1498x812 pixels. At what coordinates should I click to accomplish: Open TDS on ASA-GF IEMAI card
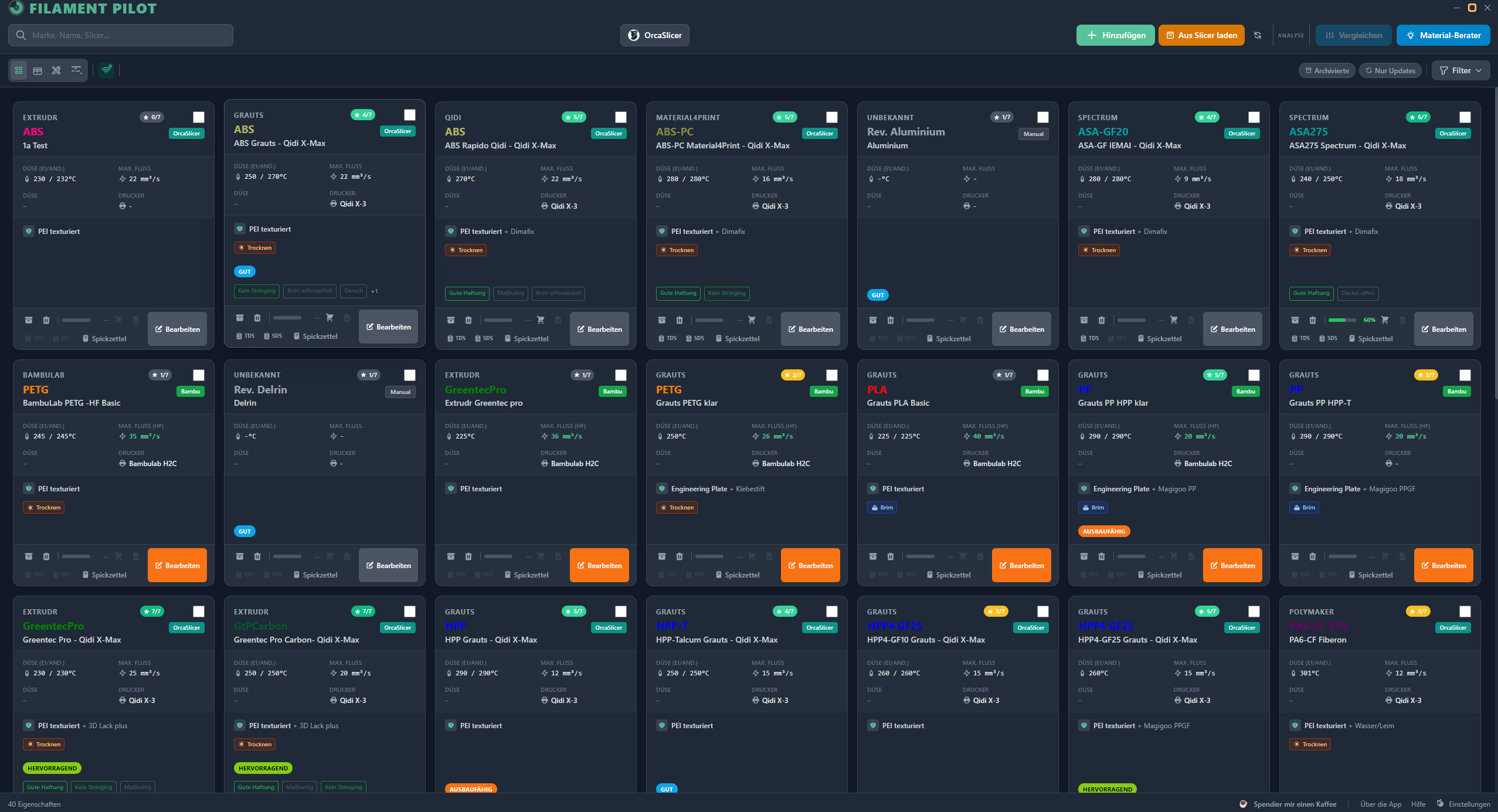1090,338
